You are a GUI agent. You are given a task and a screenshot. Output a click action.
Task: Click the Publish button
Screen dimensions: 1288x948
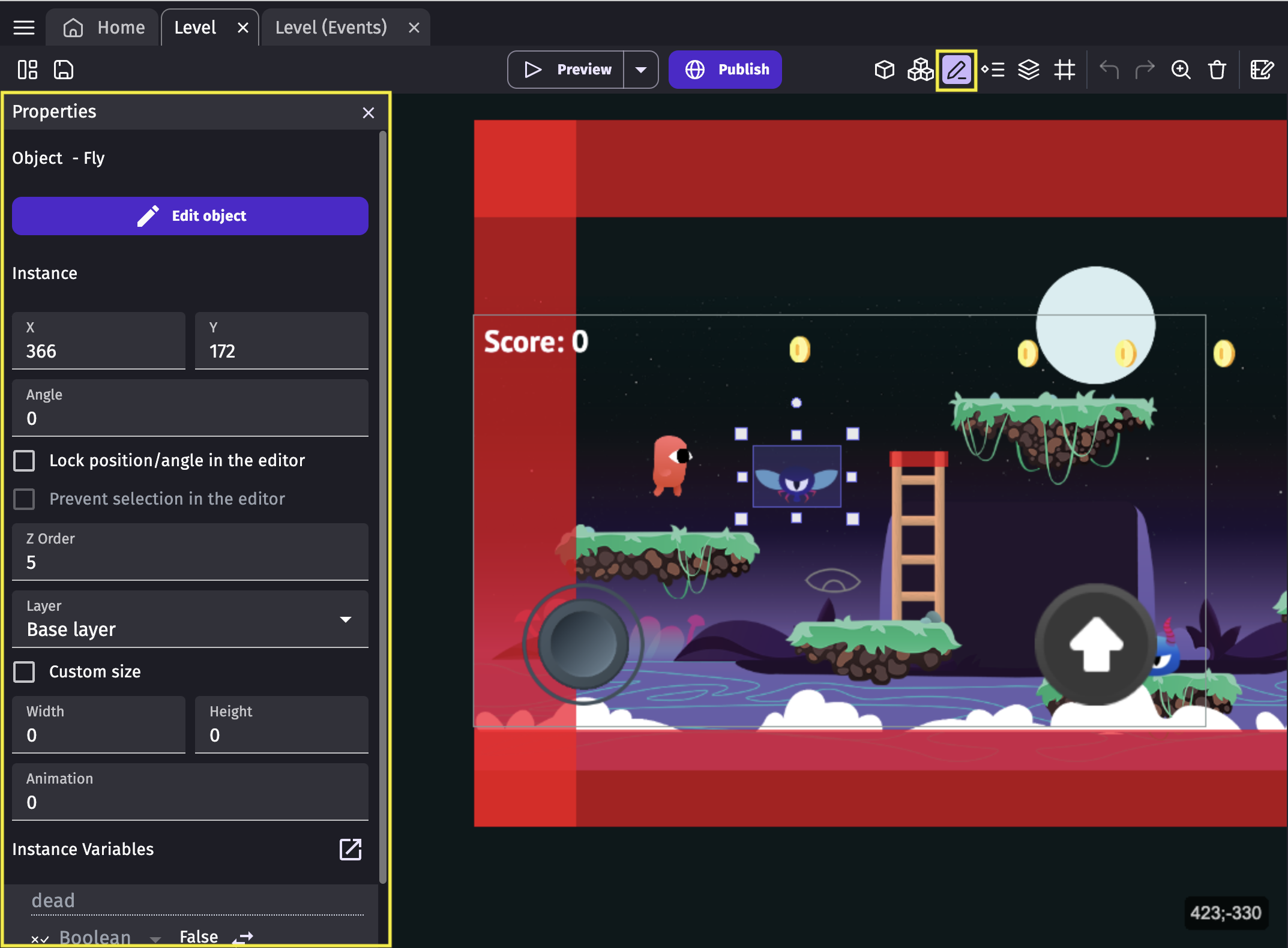pos(725,70)
